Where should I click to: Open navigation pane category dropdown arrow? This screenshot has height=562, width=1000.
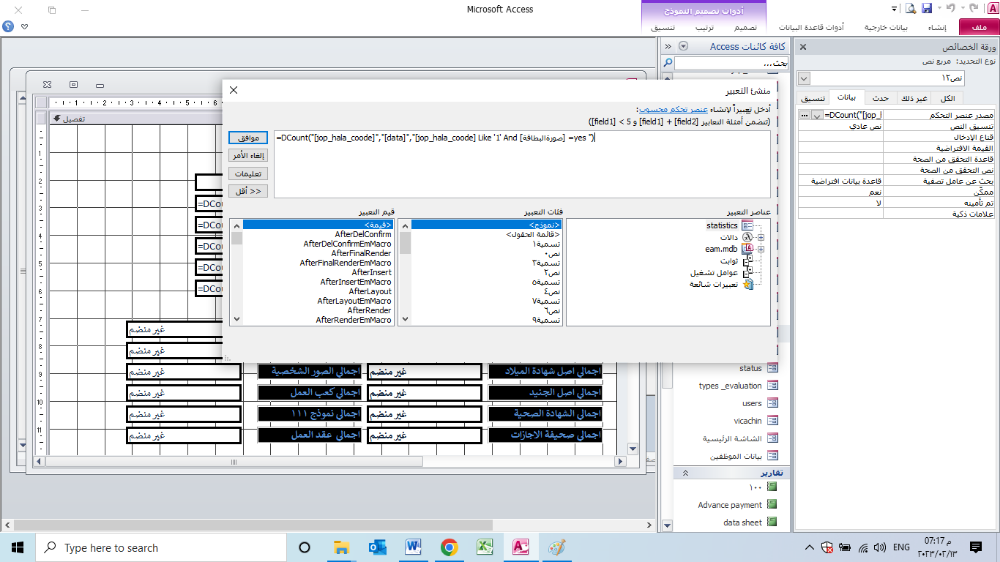click(x=683, y=47)
